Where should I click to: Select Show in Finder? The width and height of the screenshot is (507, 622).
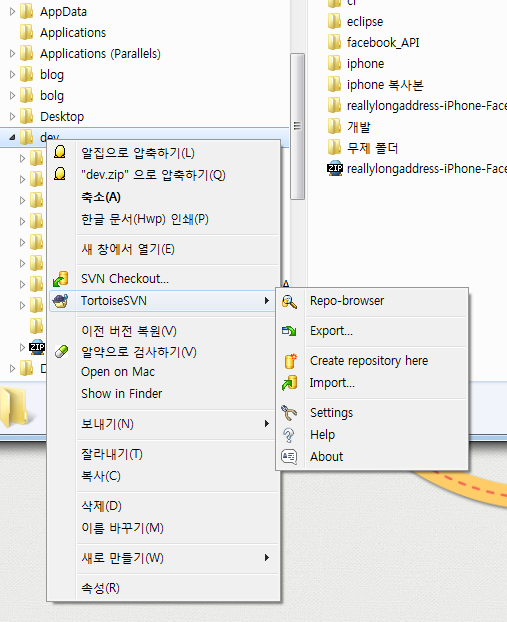click(163, 394)
